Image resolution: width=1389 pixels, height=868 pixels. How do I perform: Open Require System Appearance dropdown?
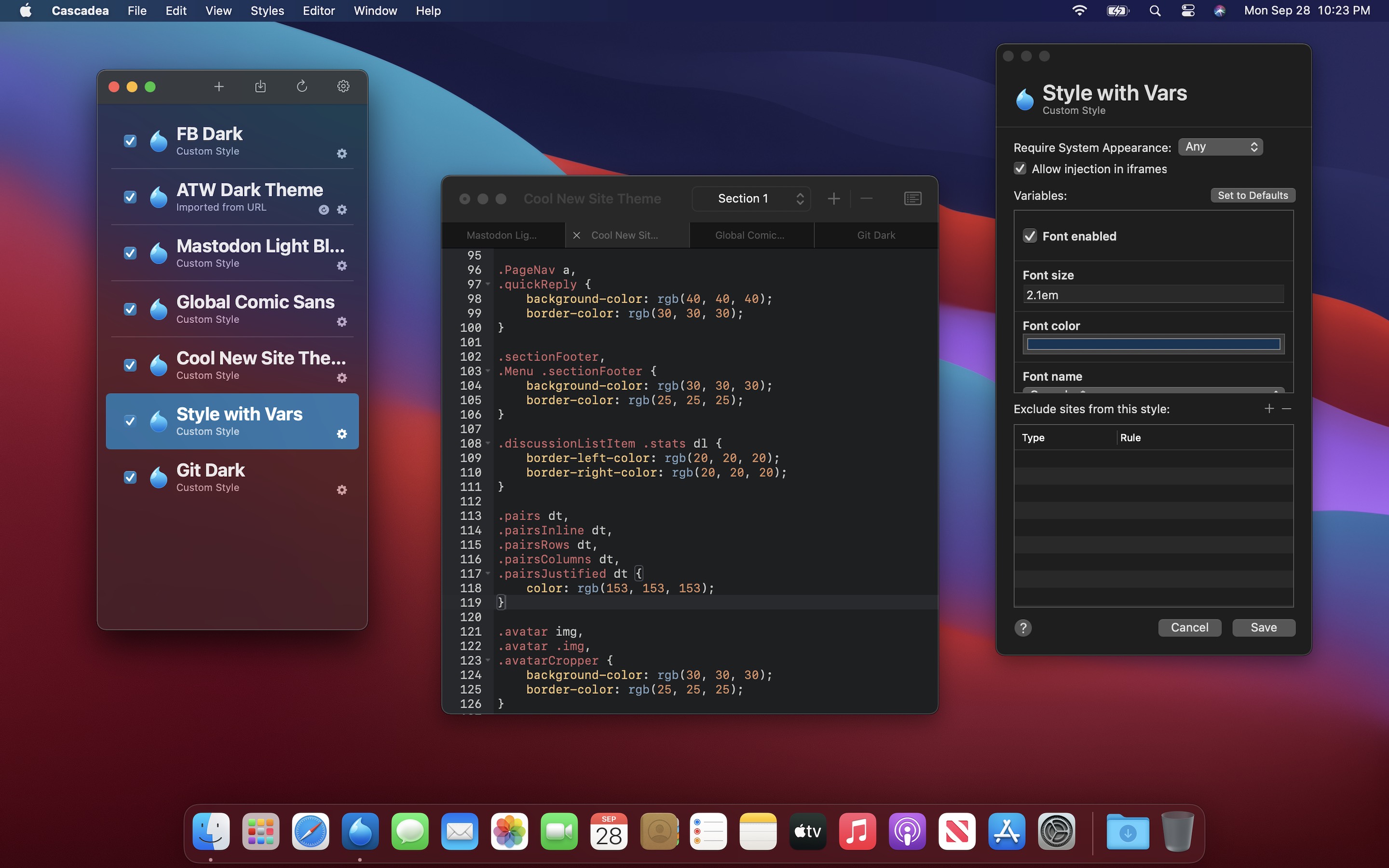click(x=1220, y=147)
